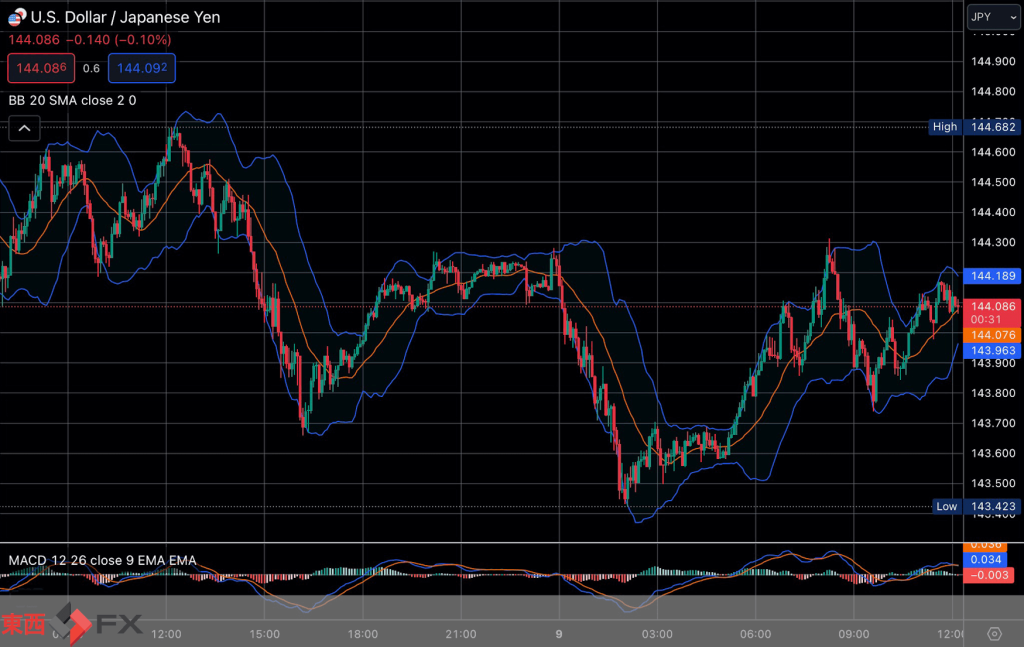Click the U.S. Dollar / Japanese Yen title
This screenshot has height=647, width=1024.
[x=125, y=17]
